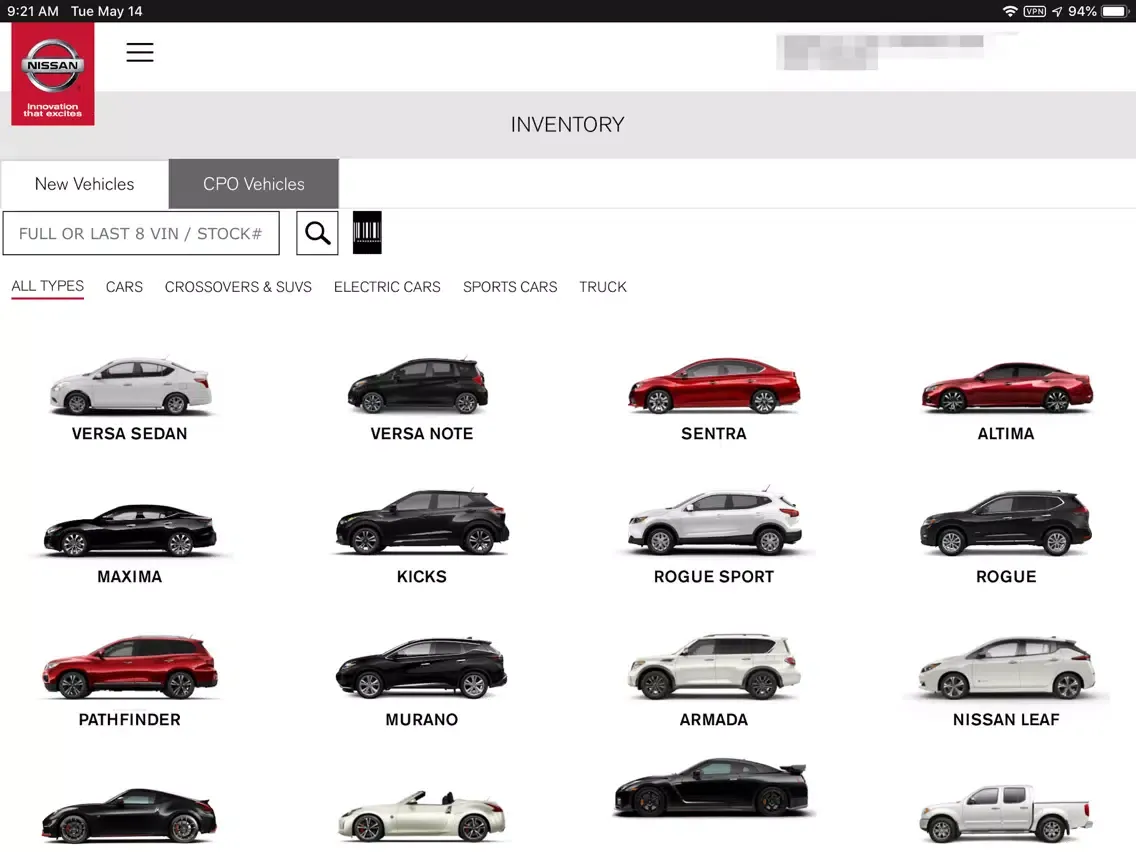Tap the battery icon in status bar
This screenshot has height=852, width=1136.
point(1115,11)
